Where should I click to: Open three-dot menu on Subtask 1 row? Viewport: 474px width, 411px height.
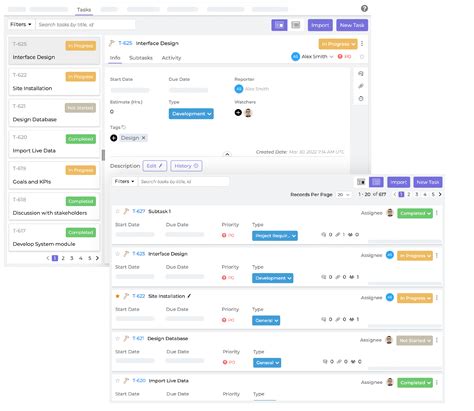[437, 213]
